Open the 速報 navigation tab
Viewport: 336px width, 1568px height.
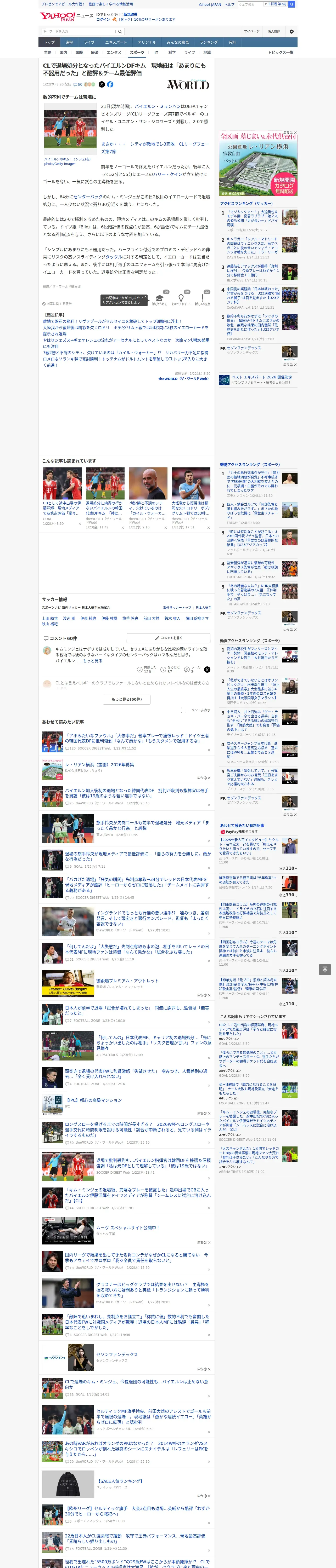pos(69,42)
